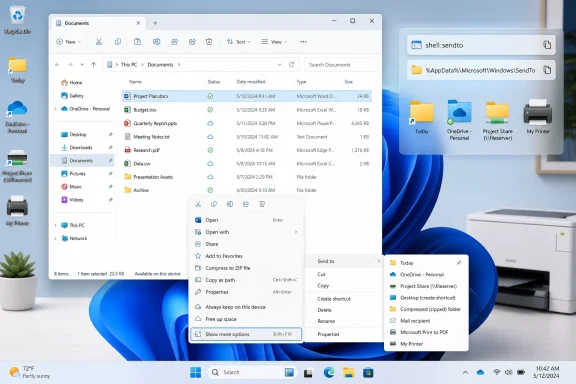The width and height of the screenshot is (576, 384).
Task: Copy the %AppData% SendTo path
Action: coord(547,70)
